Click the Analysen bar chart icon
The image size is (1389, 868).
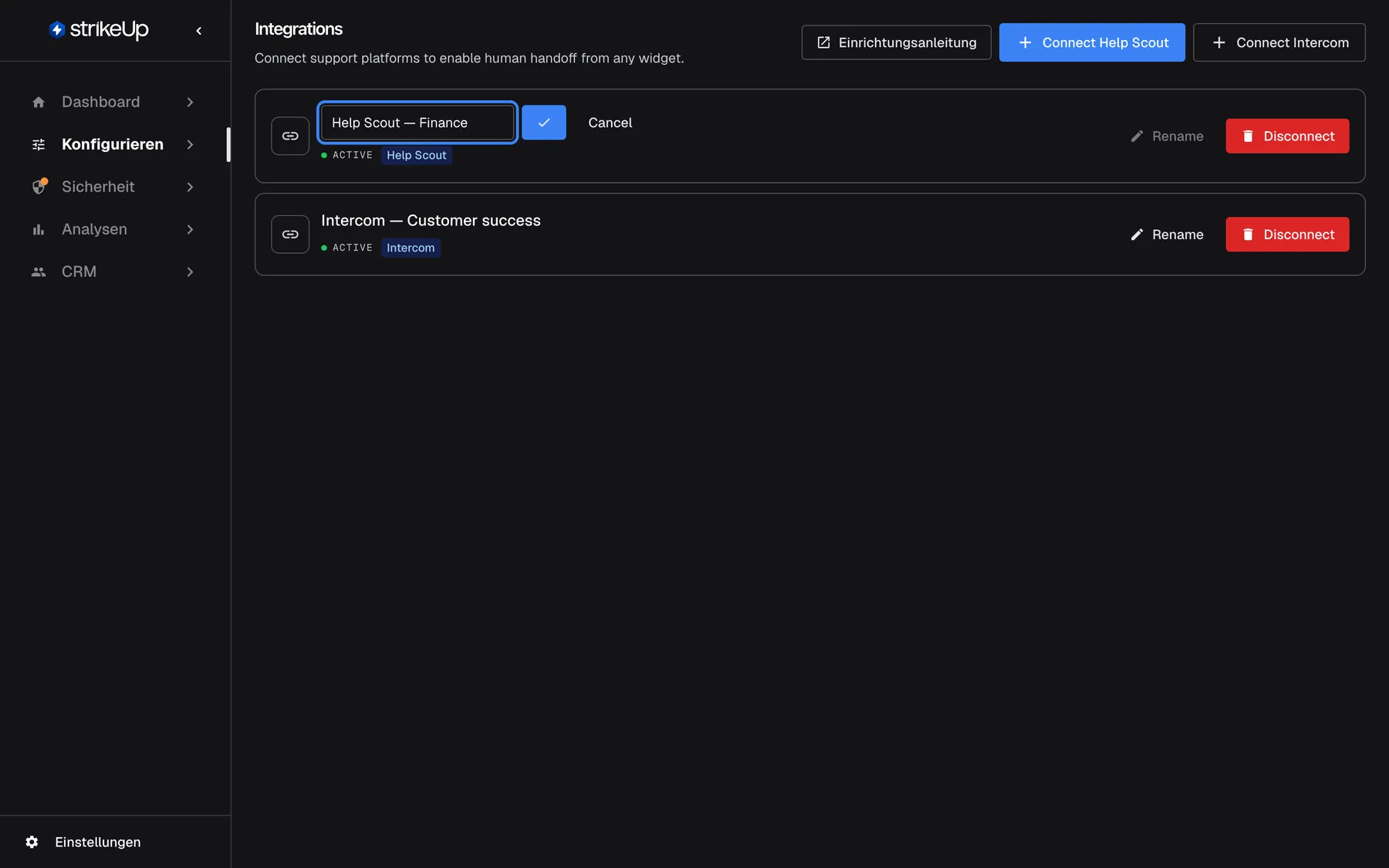click(x=39, y=229)
